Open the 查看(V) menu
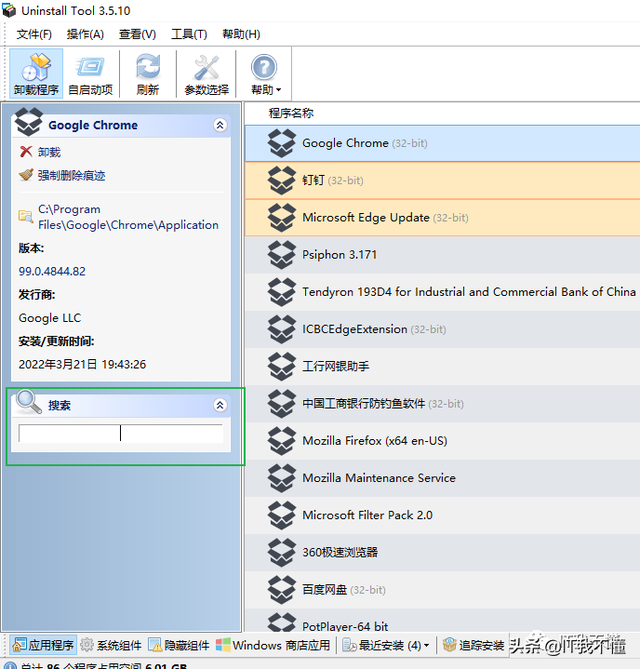Viewport: 640px width, 669px height. coord(137,34)
